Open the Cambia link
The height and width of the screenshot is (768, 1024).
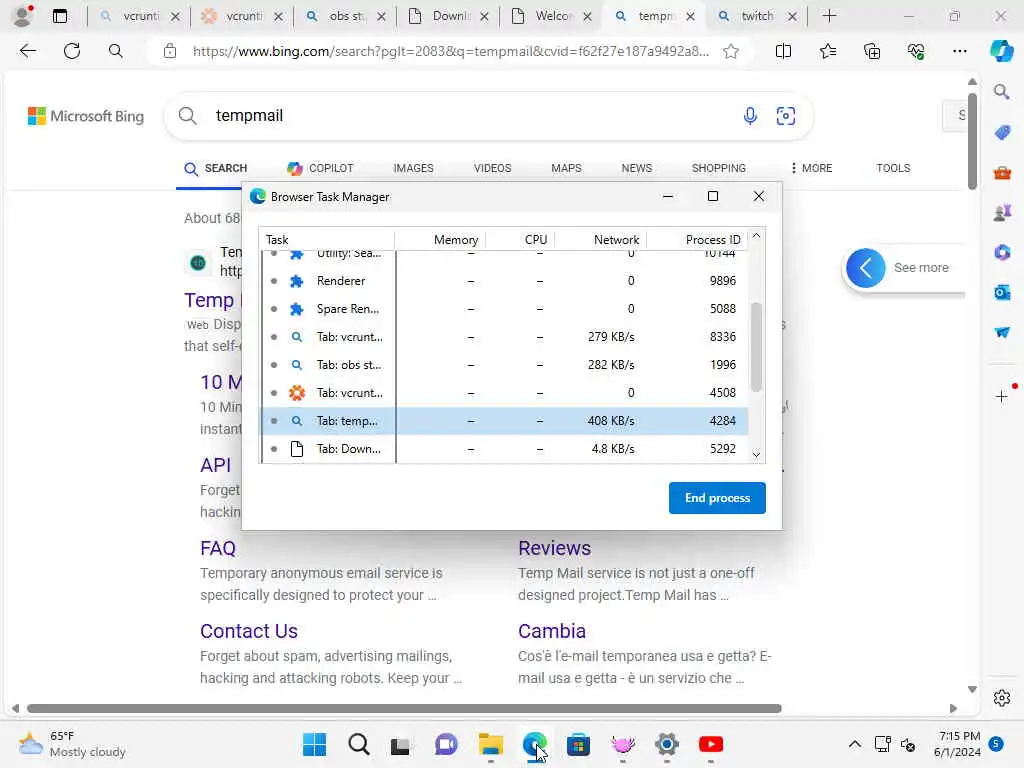click(x=552, y=631)
